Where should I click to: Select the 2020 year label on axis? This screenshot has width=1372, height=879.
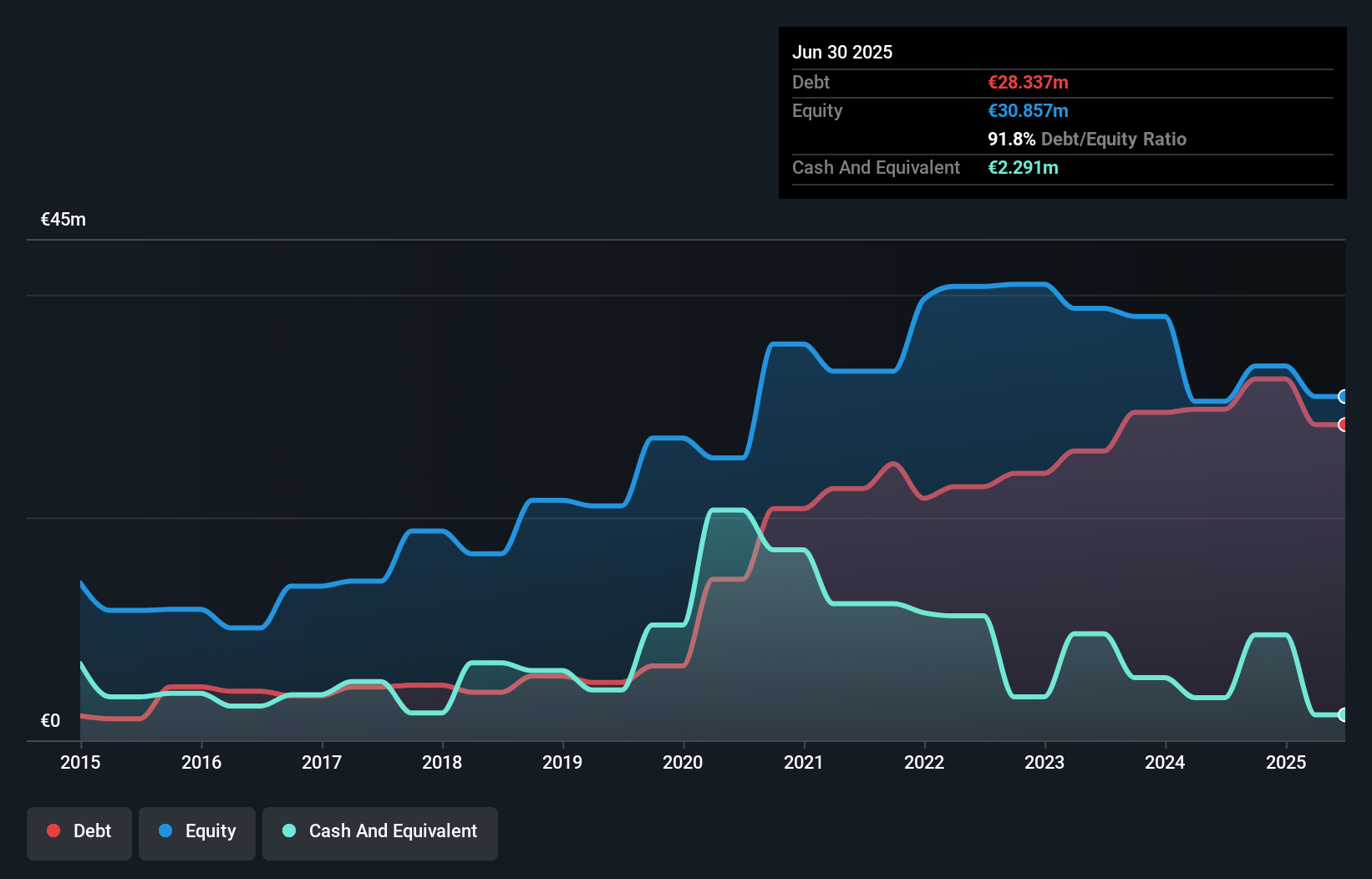[x=682, y=763]
